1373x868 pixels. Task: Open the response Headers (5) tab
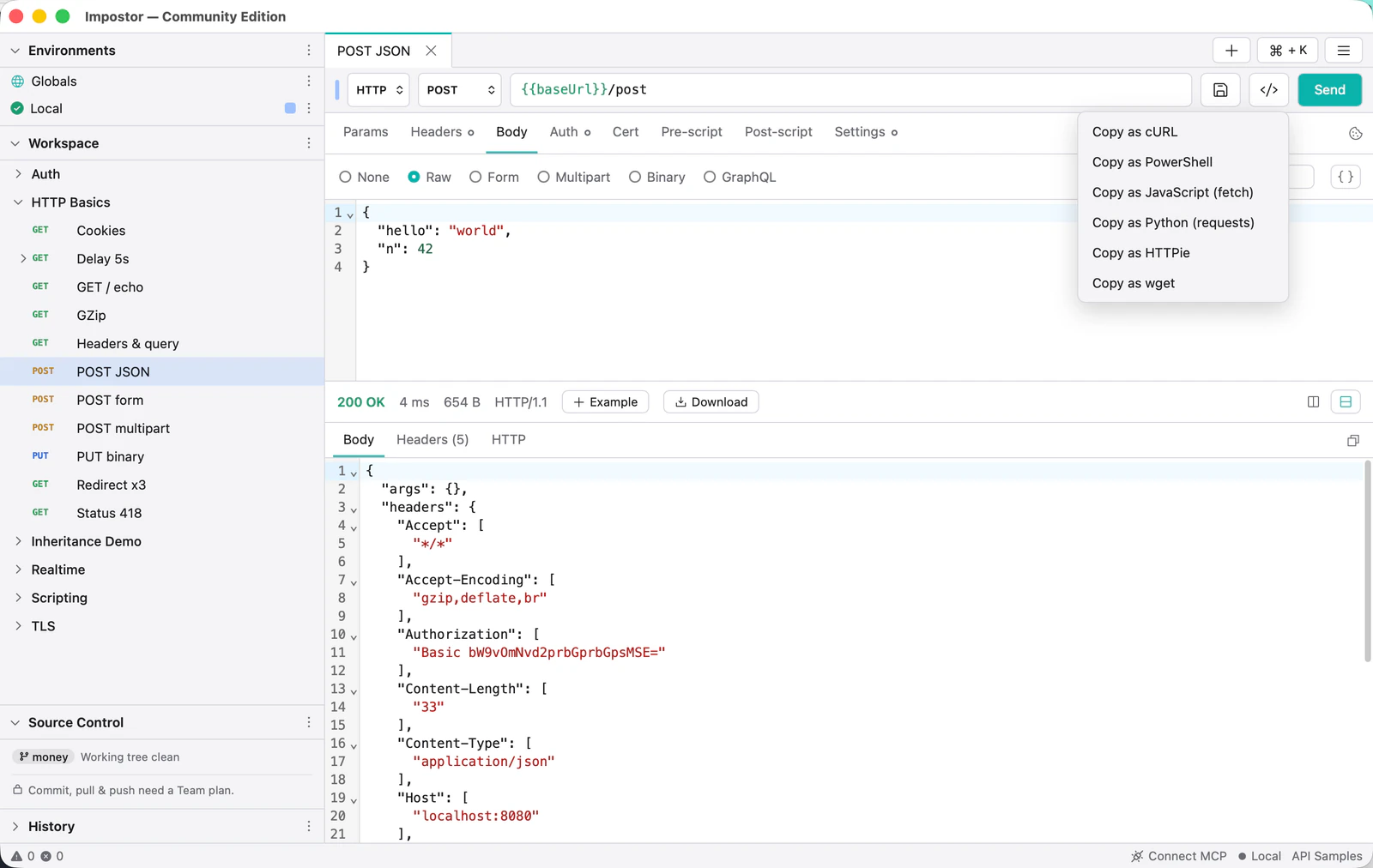coord(432,440)
